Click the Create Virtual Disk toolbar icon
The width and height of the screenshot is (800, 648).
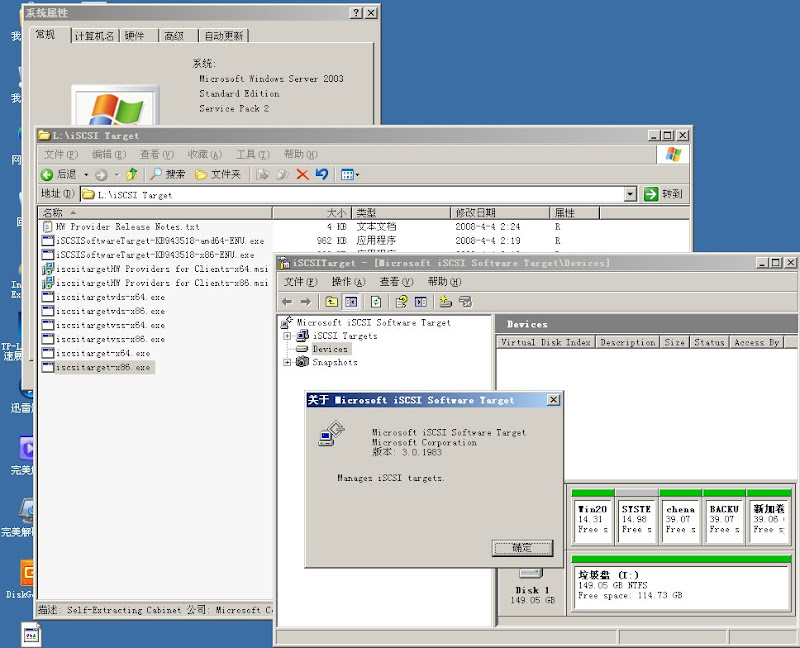[x=445, y=302]
